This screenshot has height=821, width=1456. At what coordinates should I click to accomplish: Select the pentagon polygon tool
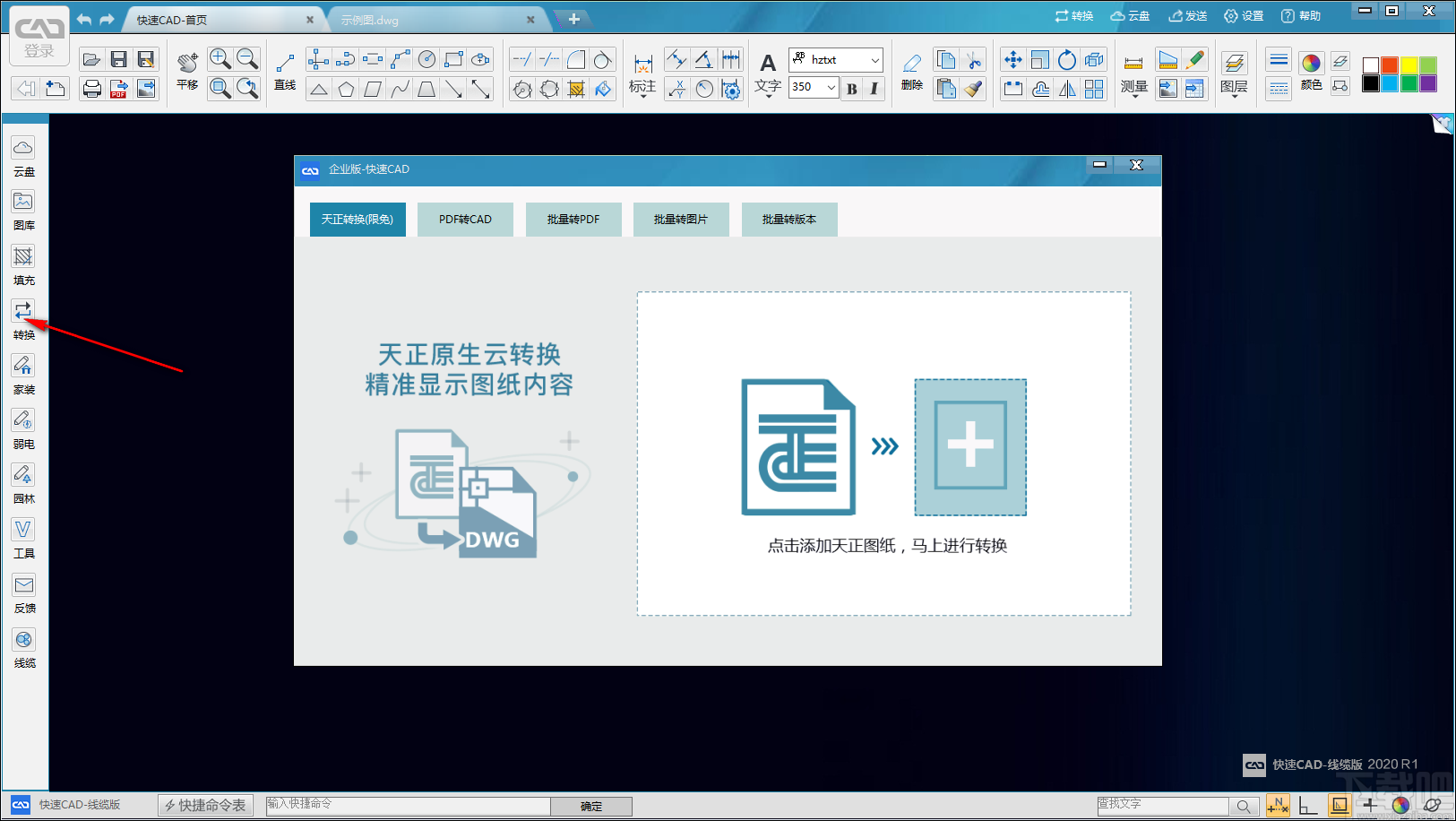[346, 88]
